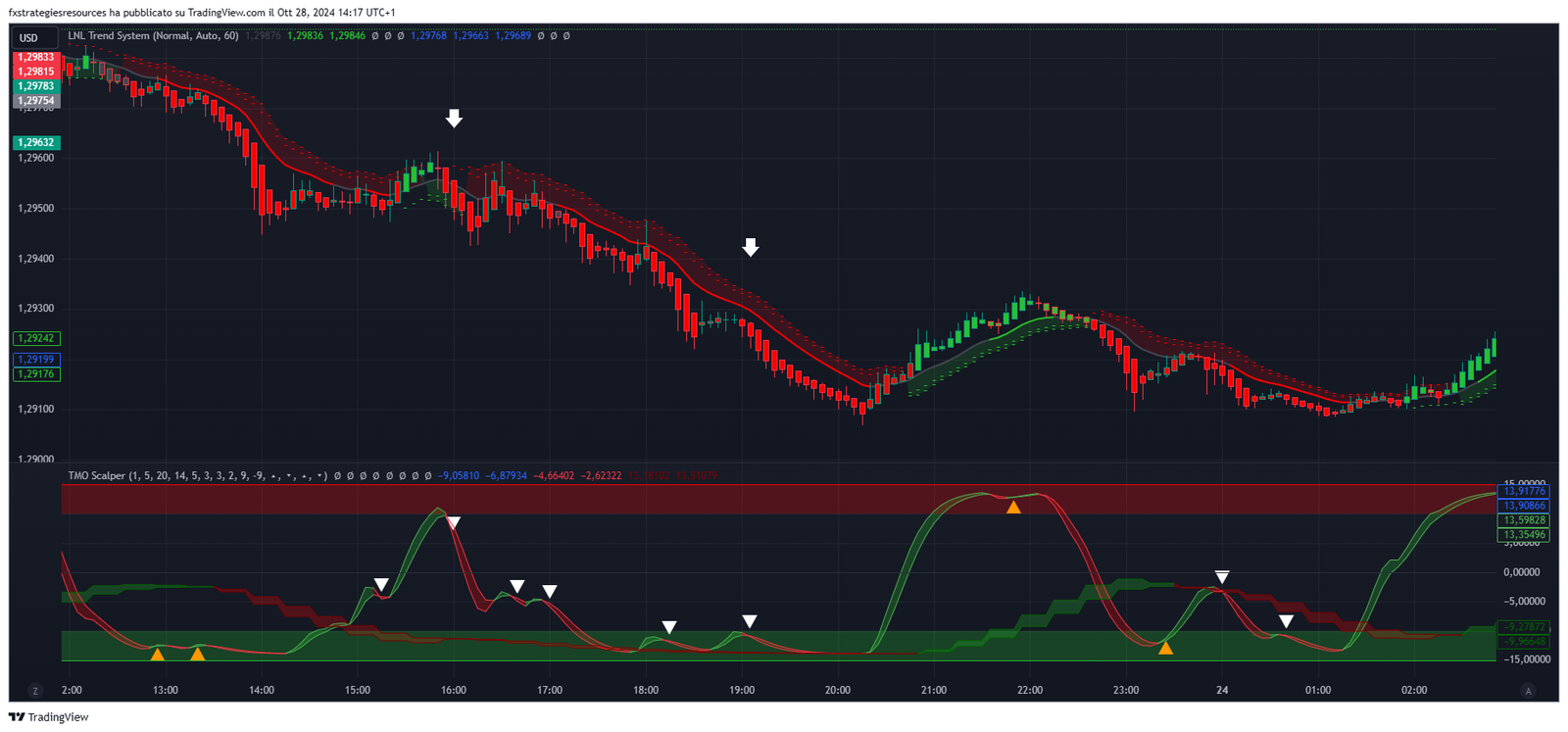
Task: Click the white down arrow near 16:00
Action: [x=454, y=119]
